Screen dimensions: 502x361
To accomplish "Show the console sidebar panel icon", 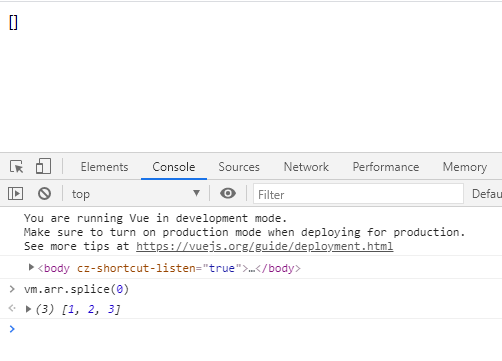I will tap(15, 194).
